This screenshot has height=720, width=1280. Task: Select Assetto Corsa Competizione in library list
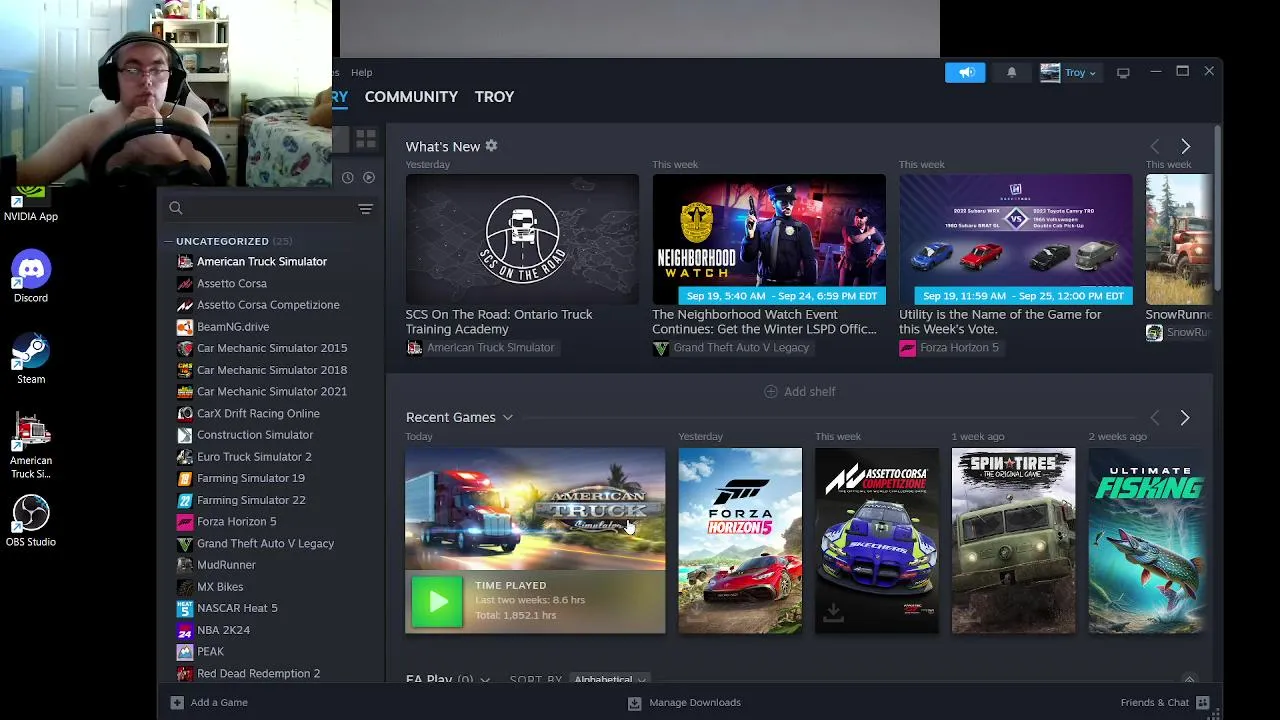click(x=270, y=305)
